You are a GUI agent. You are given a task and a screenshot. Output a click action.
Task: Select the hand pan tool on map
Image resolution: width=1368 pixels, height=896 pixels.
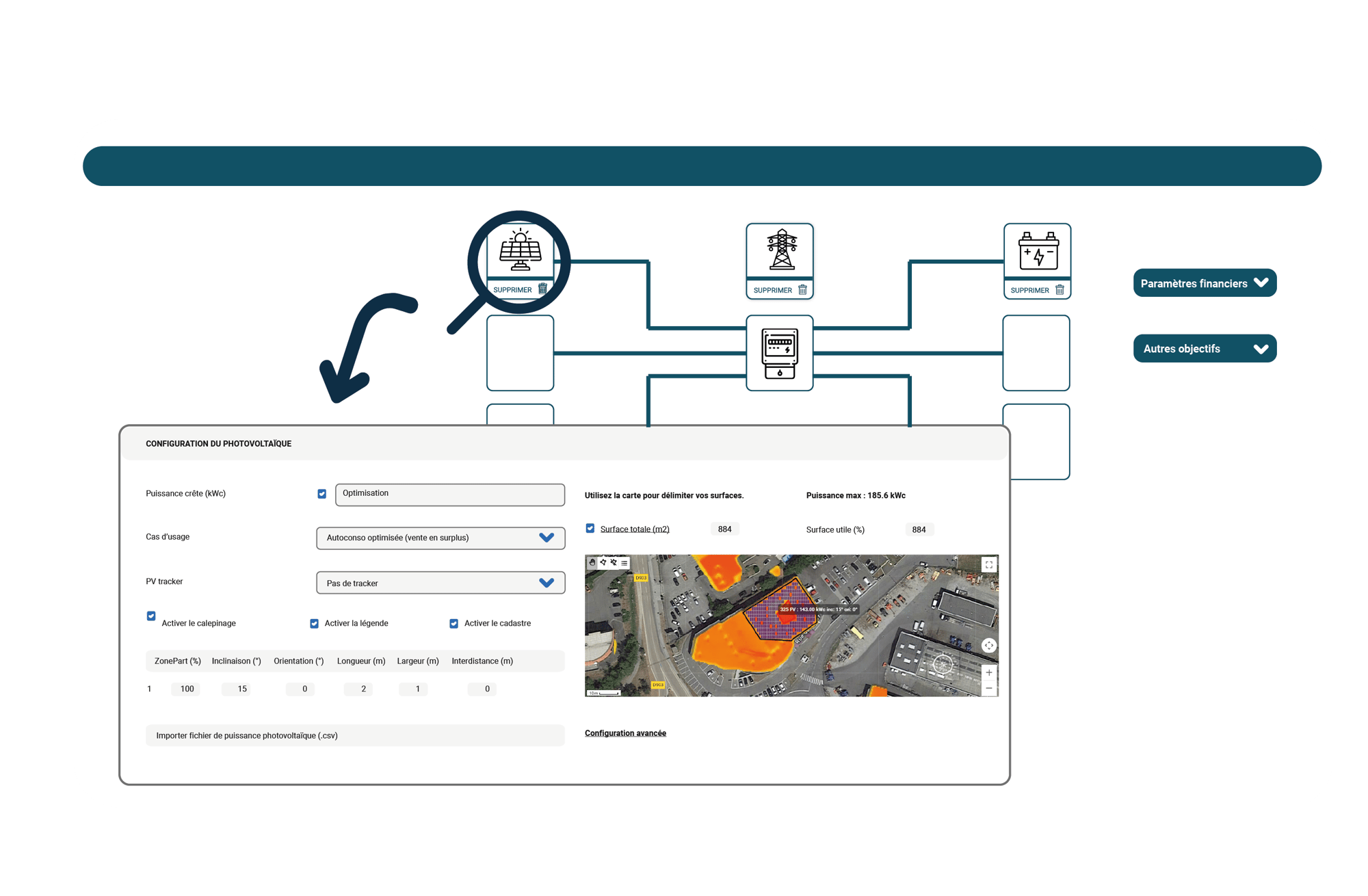592,563
